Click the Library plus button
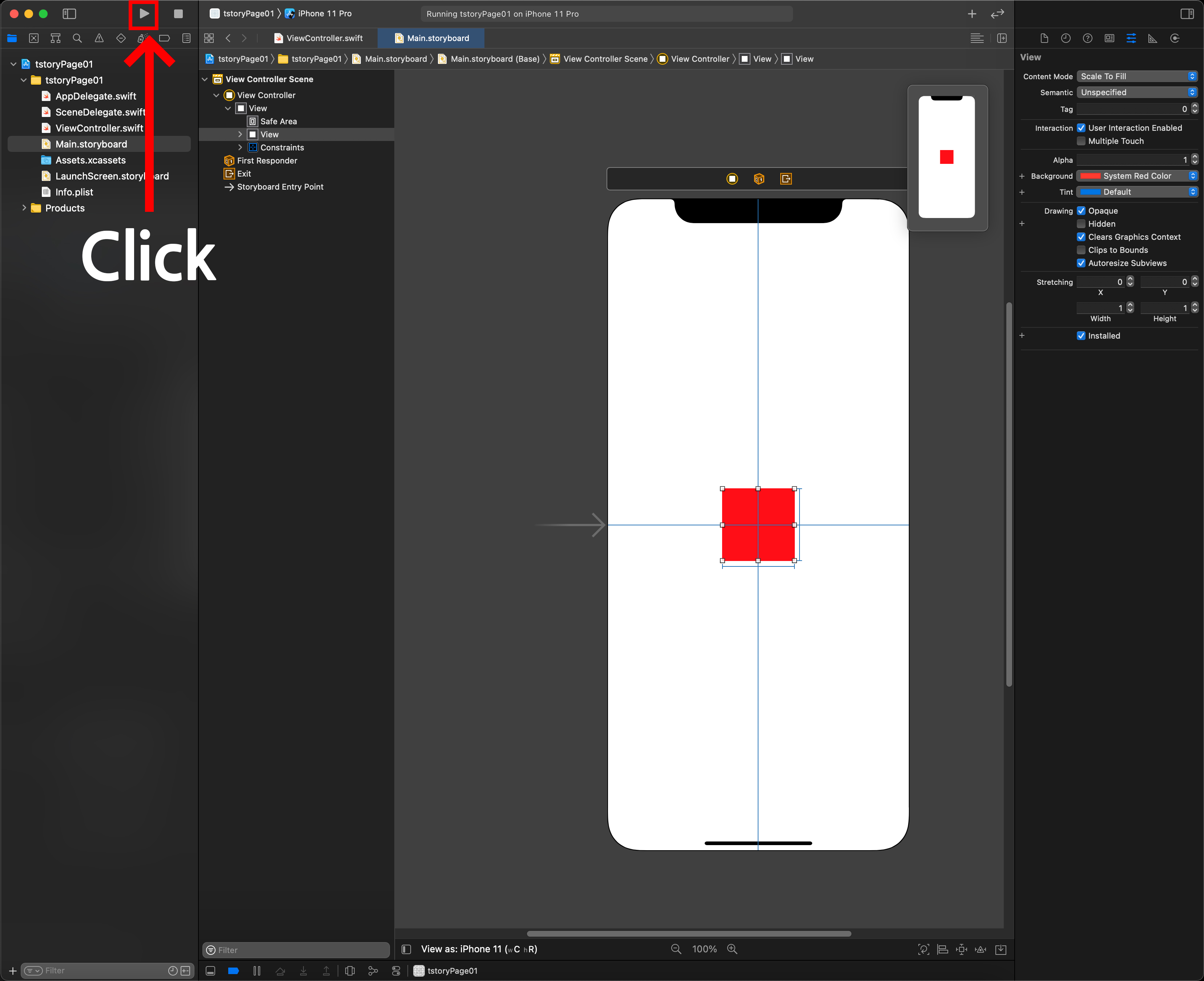The width and height of the screenshot is (1204, 981). (x=972, y=13)
